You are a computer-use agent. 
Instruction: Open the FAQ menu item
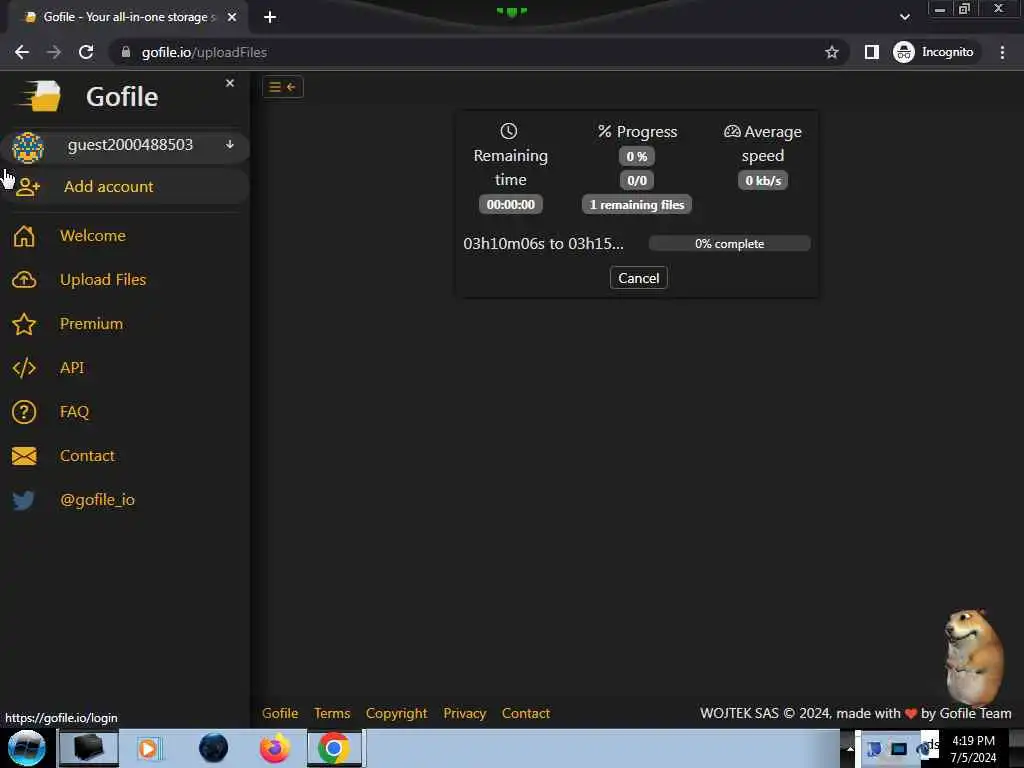[74, 411]
